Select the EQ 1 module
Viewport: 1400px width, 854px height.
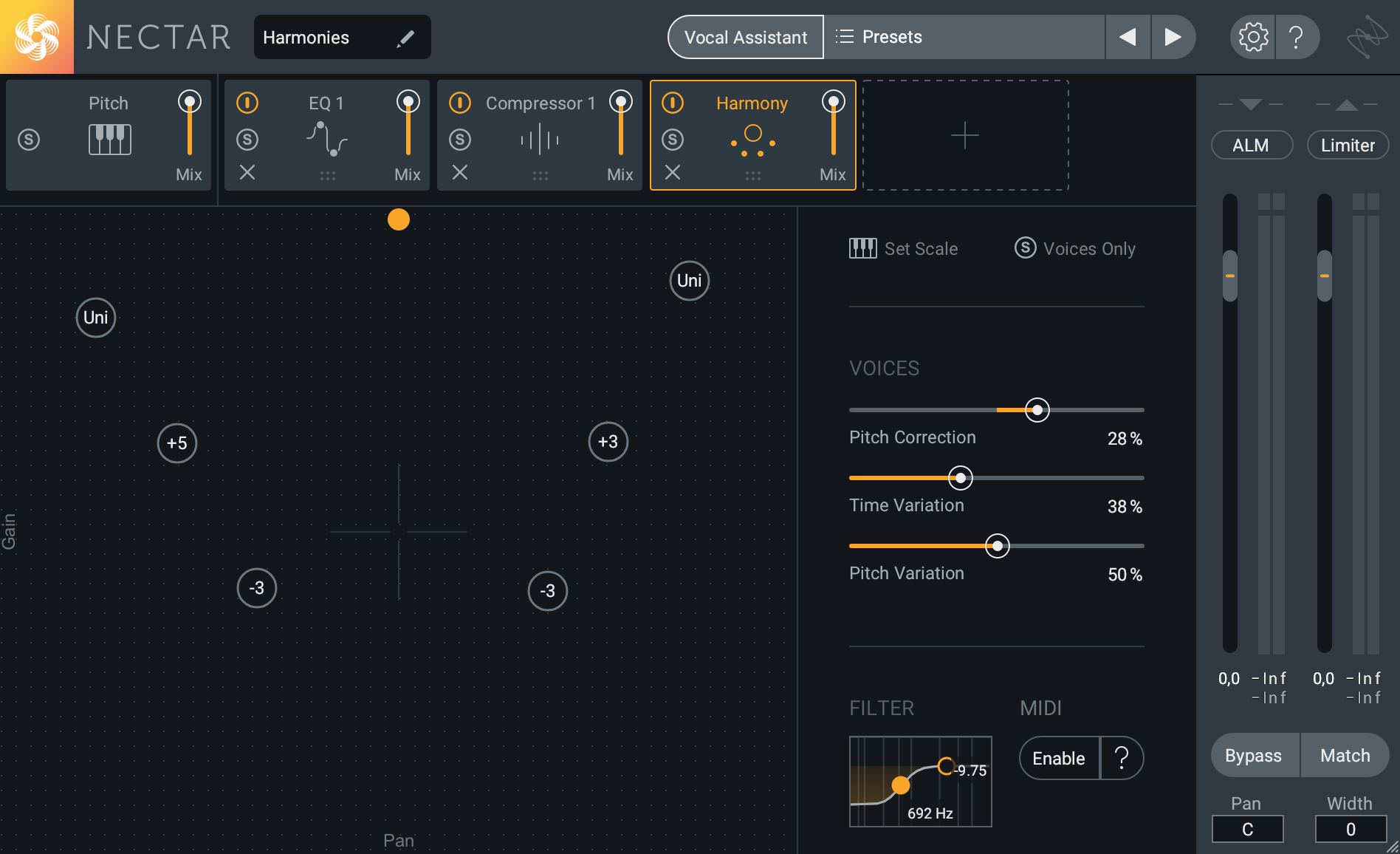tap(326, 103)
